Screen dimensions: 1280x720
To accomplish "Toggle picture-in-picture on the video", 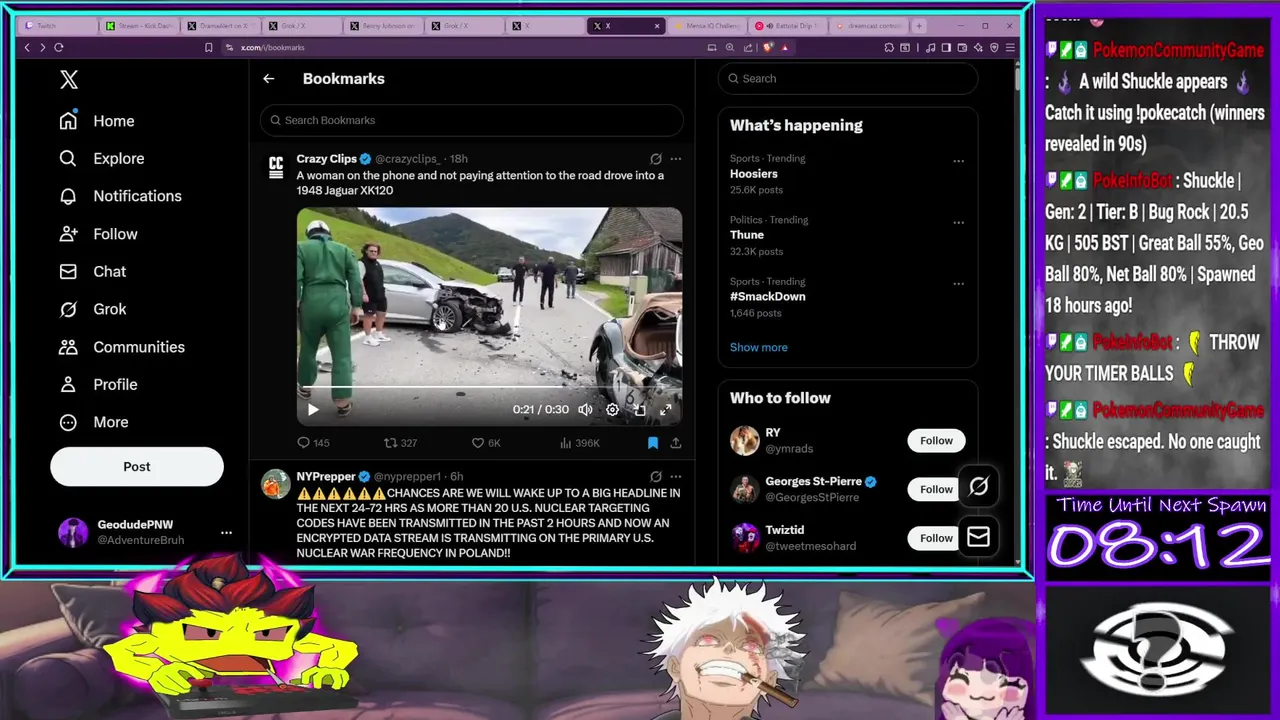I will tap(640, 409).
